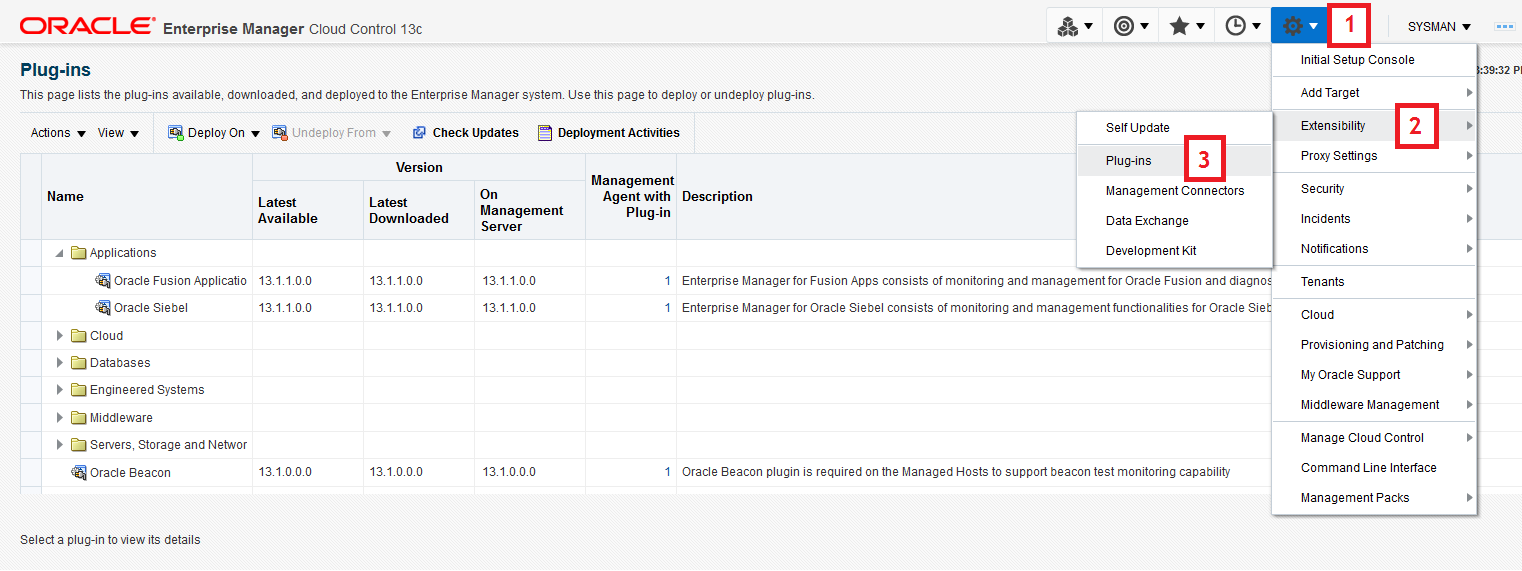
Task: Open the SYSMAN user dropdown
Action: (x=1439, y=26)
